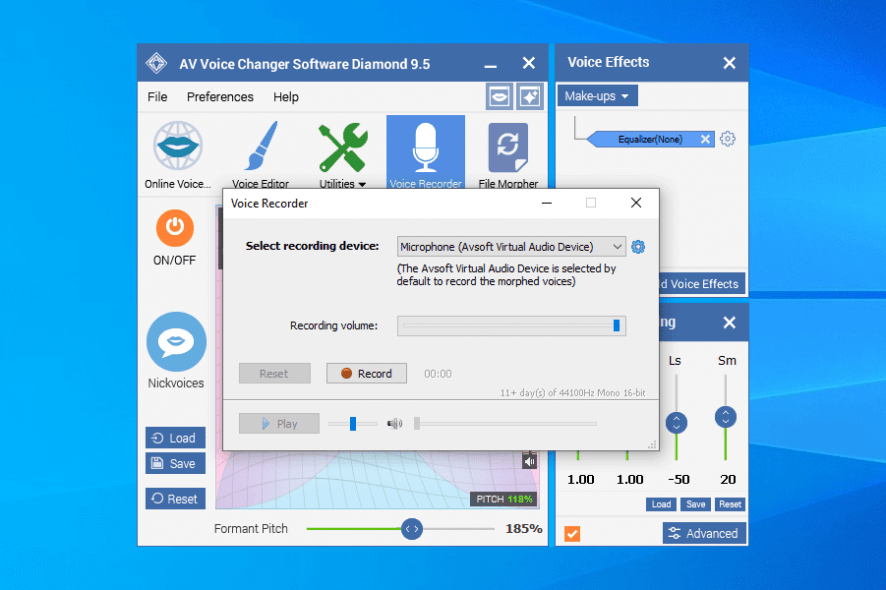Image resolution: width=886 pixels, height=590 pixels.
Task: Click the Reset button in Voice Recorder
Action: (274, 374)
